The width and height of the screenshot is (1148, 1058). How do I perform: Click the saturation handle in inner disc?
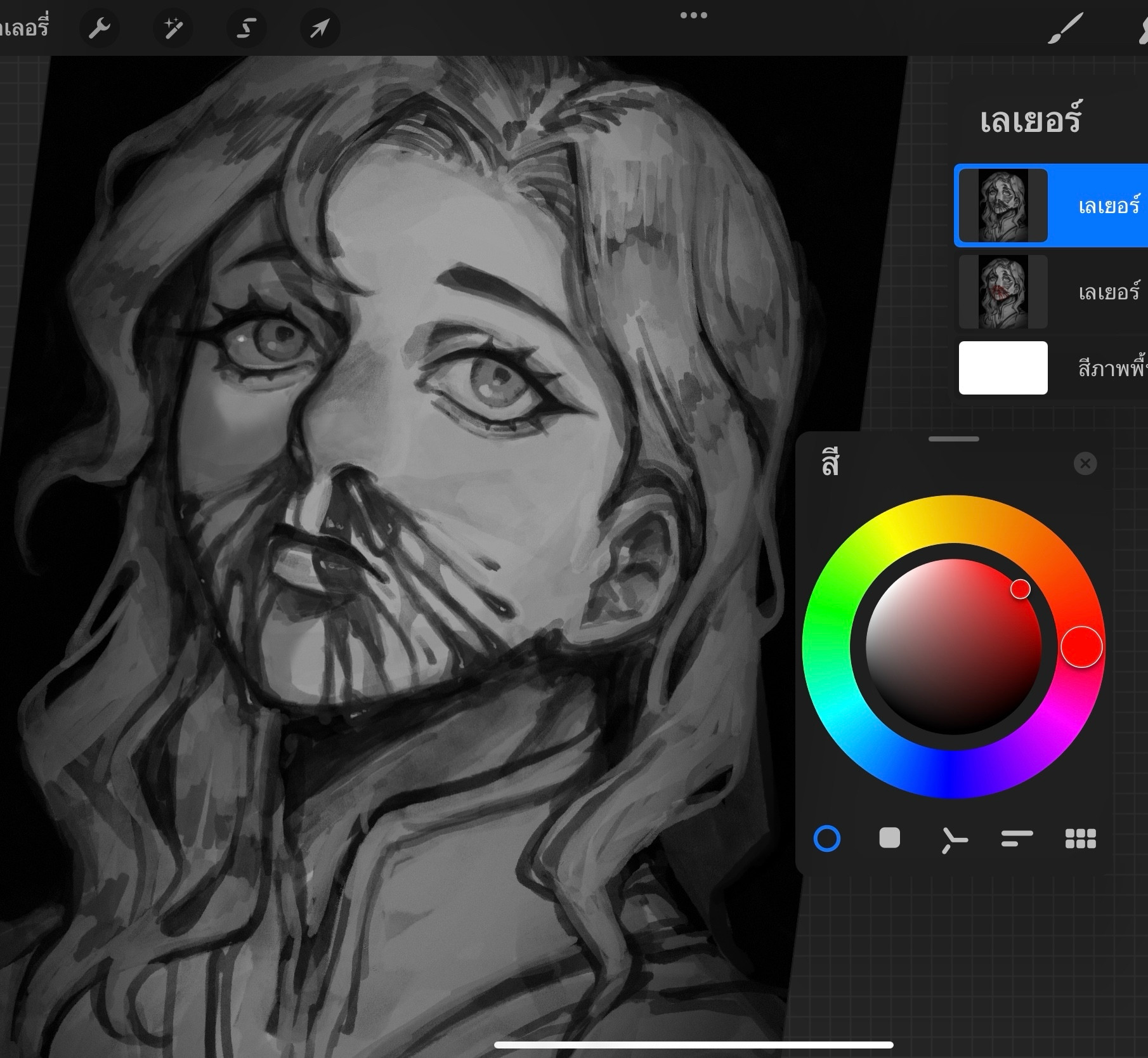(x=1021, y=589)
